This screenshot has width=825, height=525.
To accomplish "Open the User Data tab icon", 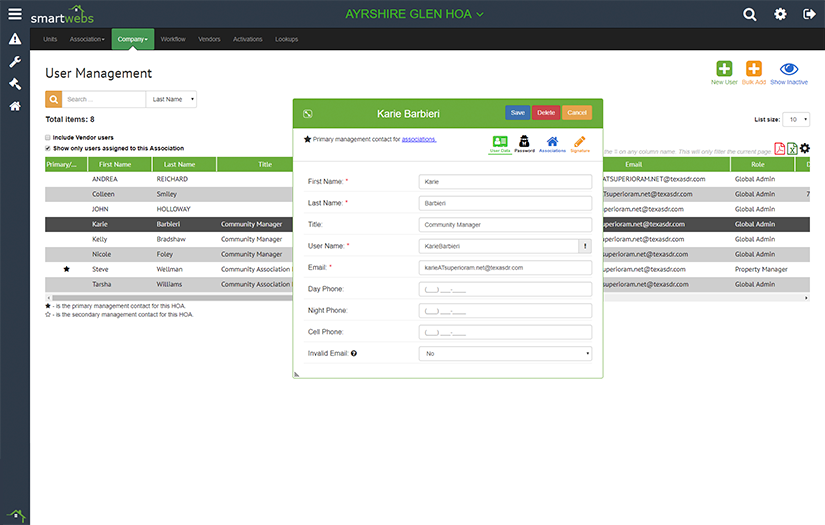I will [x=500, y=144].
